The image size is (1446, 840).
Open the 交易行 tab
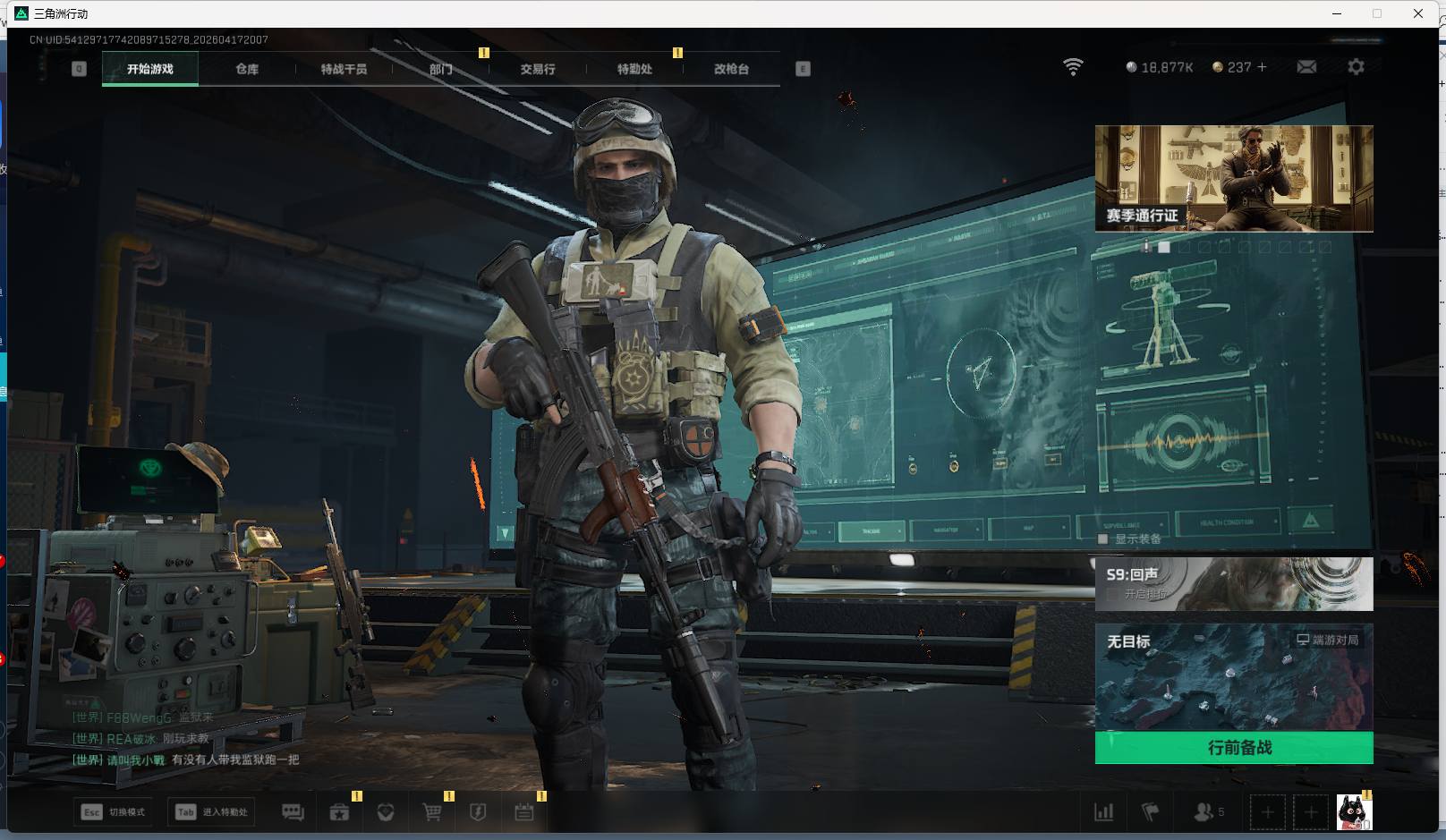(538, 69)
